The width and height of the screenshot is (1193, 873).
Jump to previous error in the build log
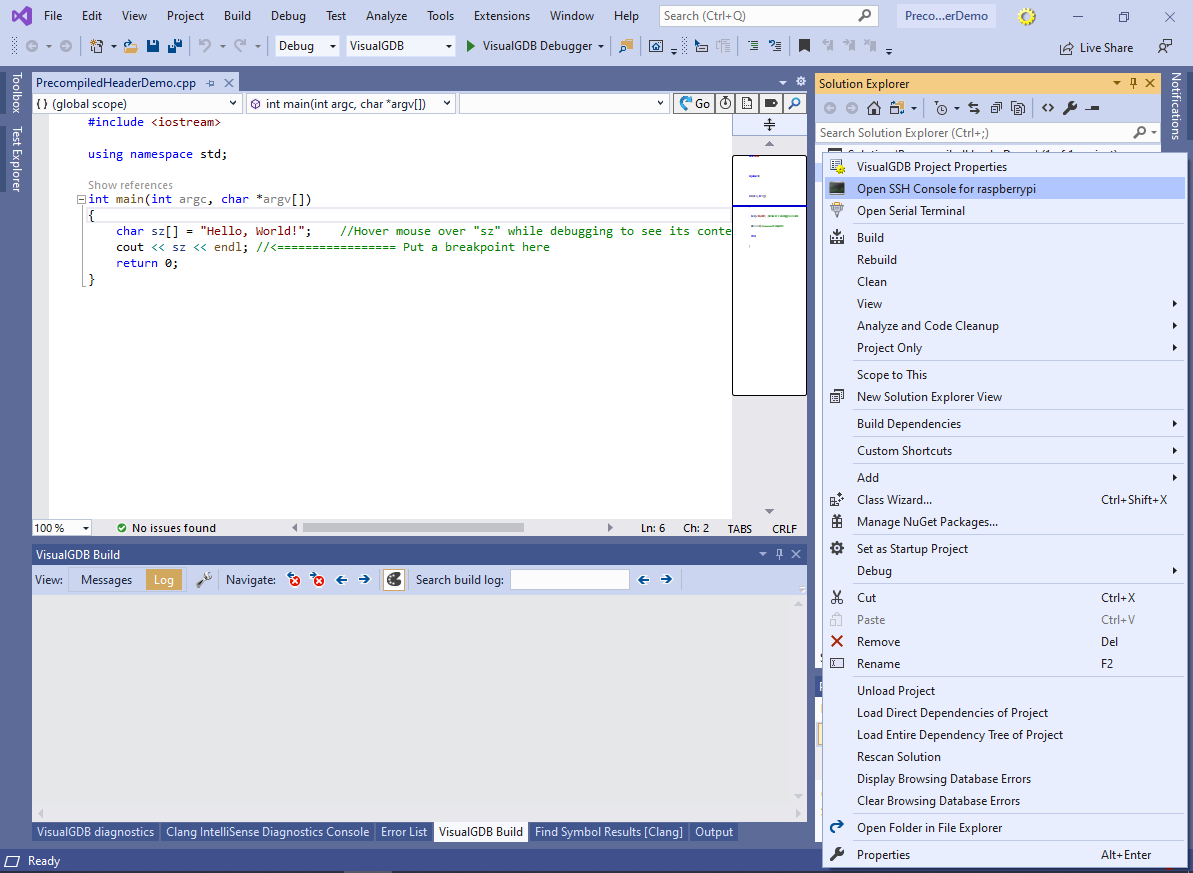(x=294, y=580)
